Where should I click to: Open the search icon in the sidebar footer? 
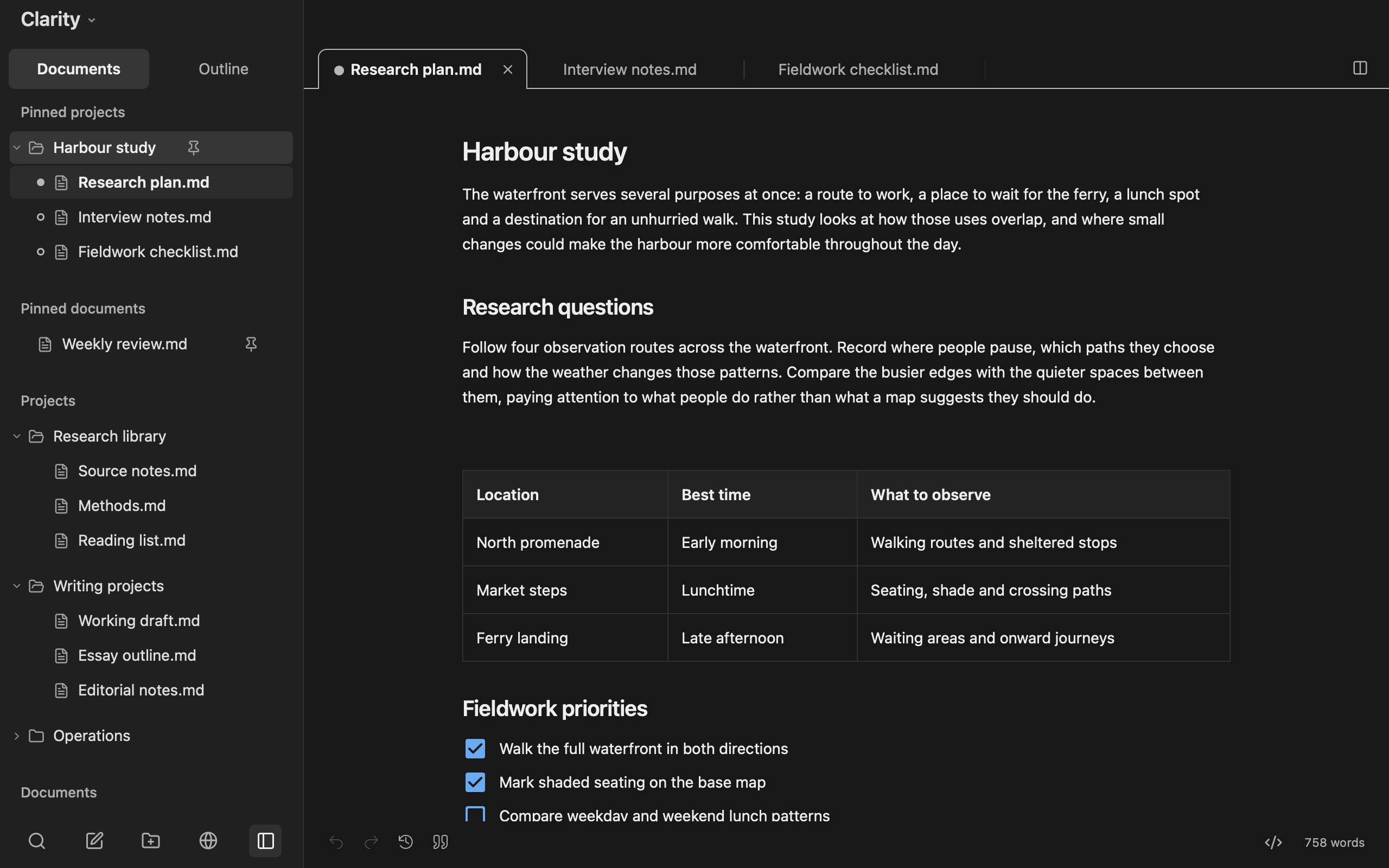(37, 841)
